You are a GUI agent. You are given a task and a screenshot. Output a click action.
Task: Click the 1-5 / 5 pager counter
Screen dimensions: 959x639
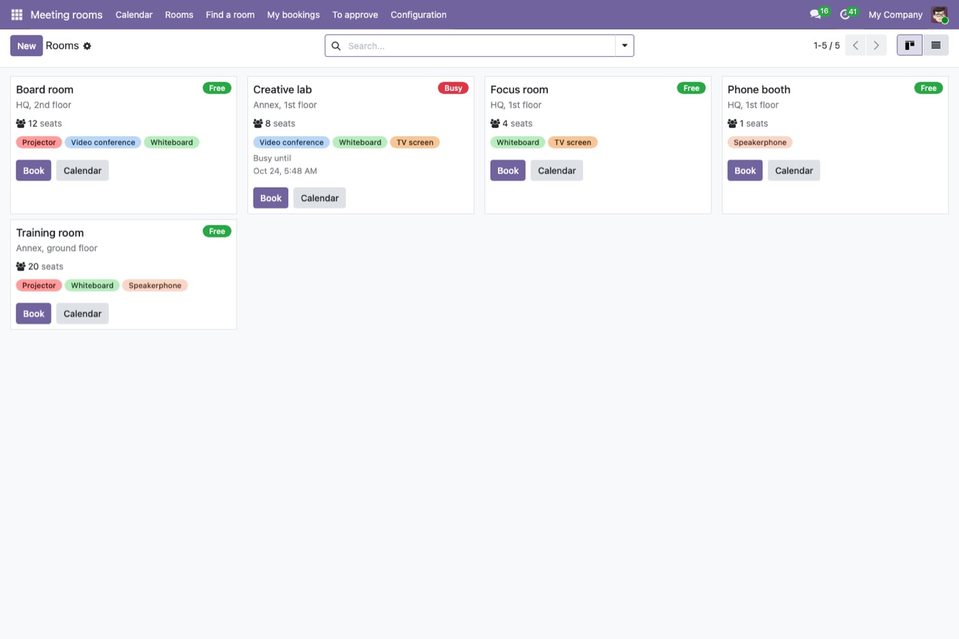coord(826,46)
